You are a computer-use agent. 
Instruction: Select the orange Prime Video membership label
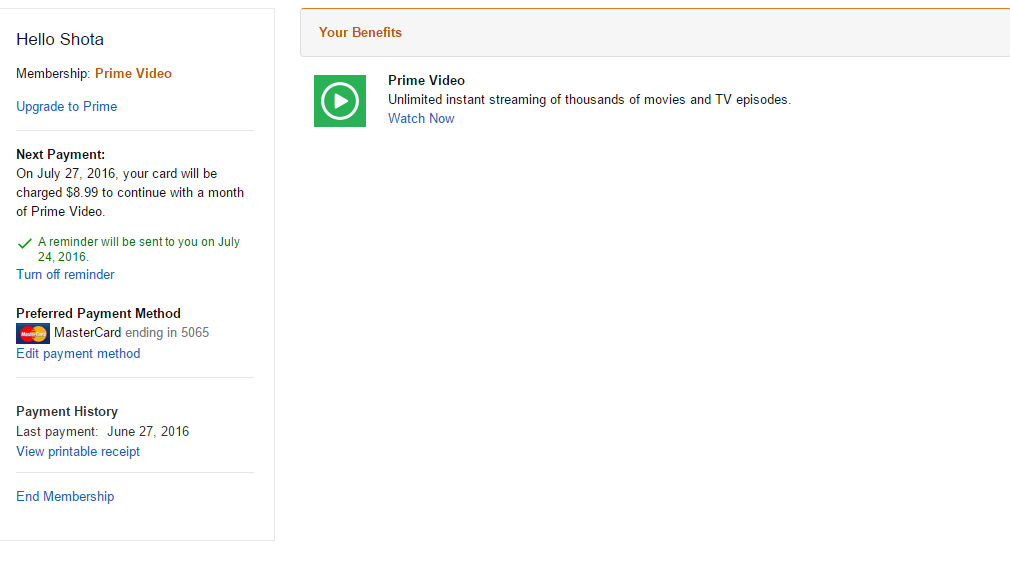(x=133, y=73)
